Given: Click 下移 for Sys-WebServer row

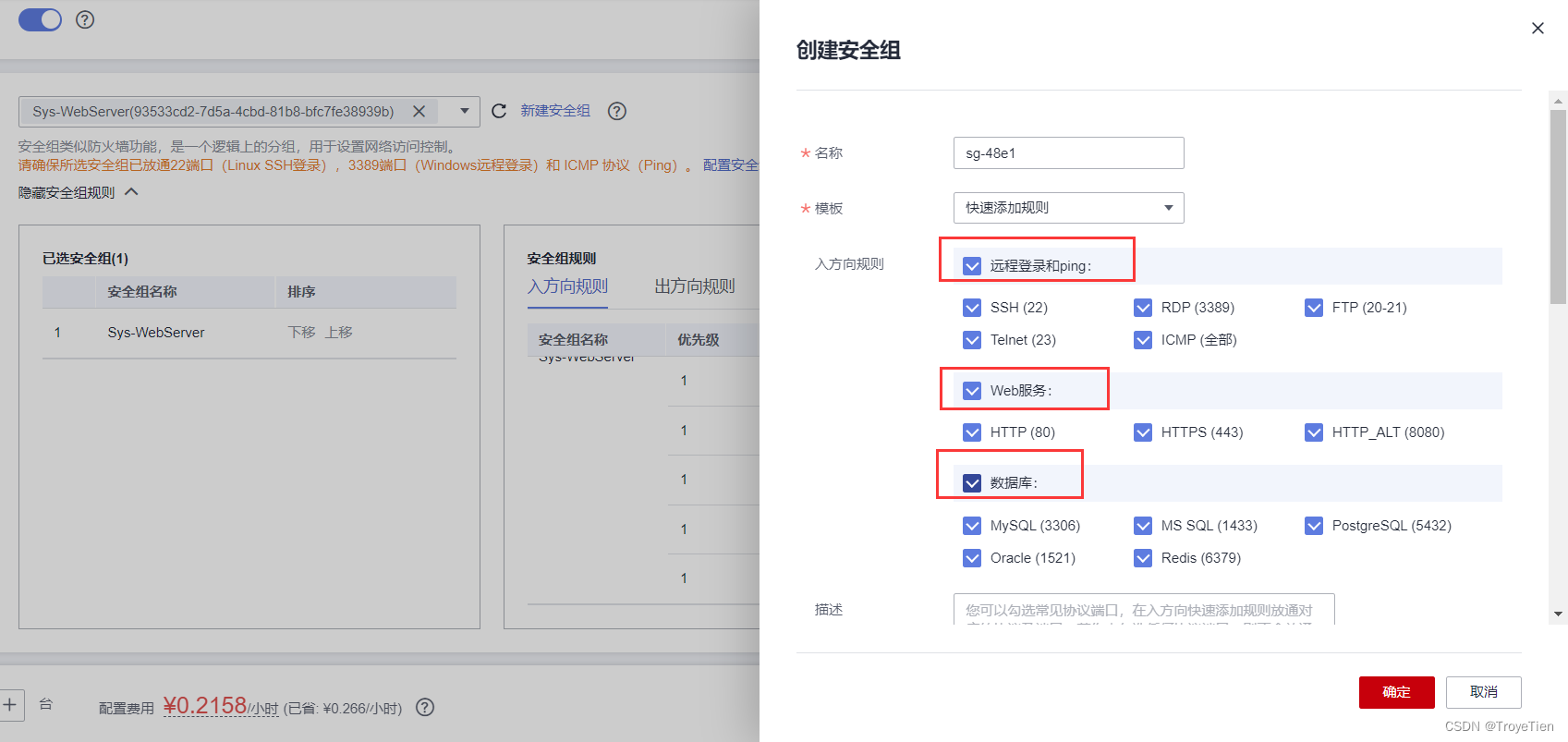Looking at the screenshot, I should click(302, 333).
